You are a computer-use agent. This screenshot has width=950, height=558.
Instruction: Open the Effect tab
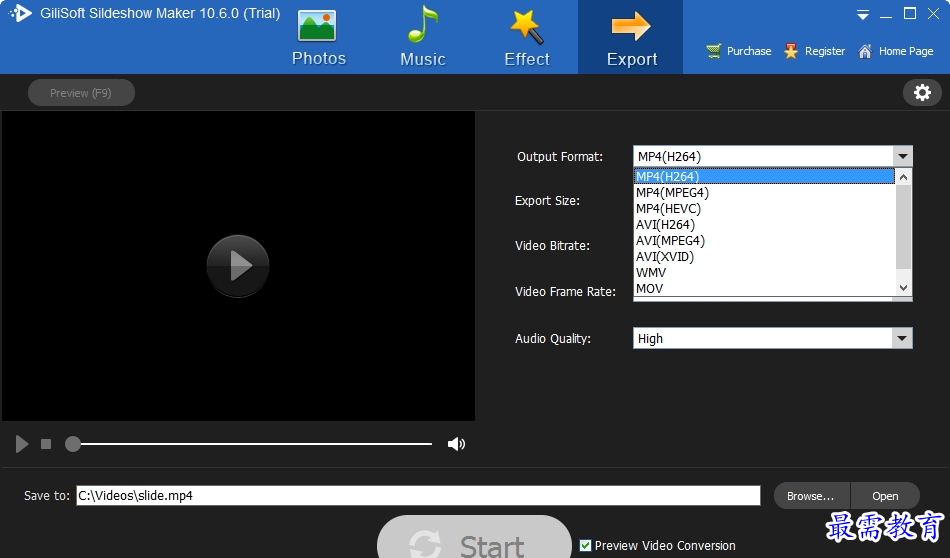[x=527, y=38]
